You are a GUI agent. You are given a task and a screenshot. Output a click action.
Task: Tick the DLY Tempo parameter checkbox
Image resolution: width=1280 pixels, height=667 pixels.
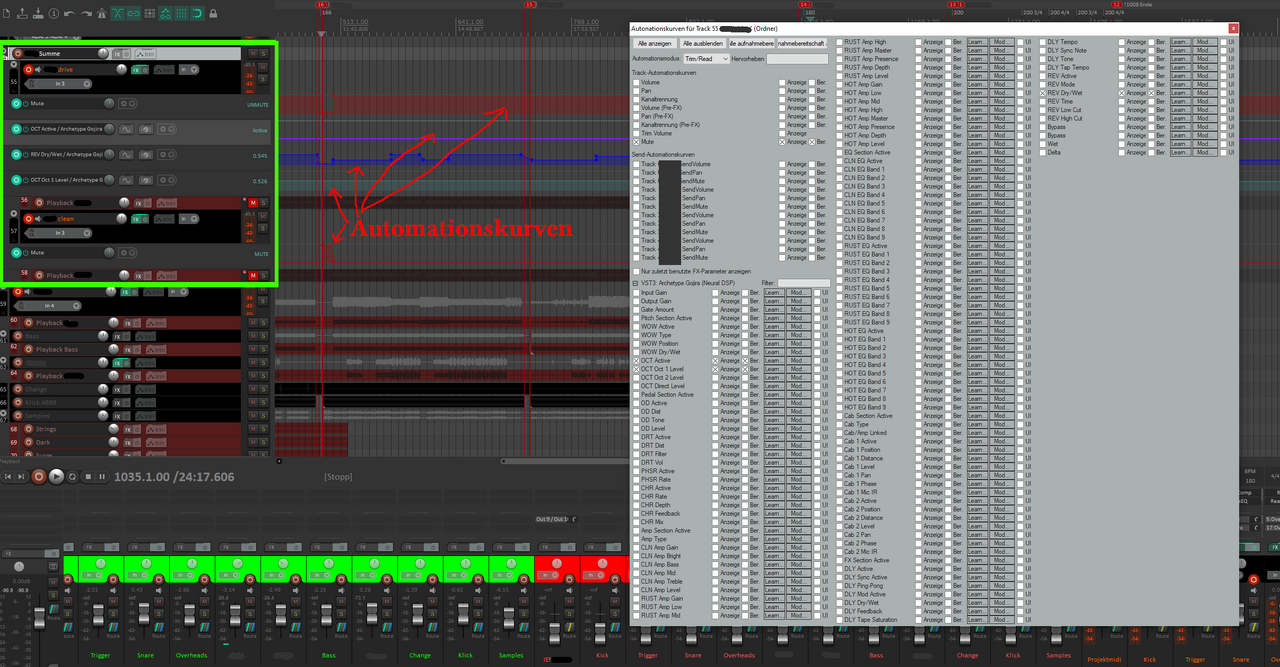tap(1043, 42)
